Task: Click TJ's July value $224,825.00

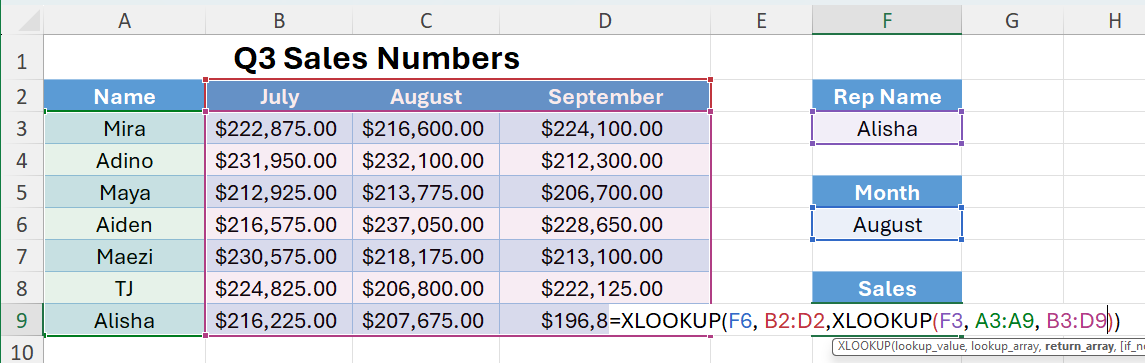Action: pyautogui.click(x=279, y=288)
